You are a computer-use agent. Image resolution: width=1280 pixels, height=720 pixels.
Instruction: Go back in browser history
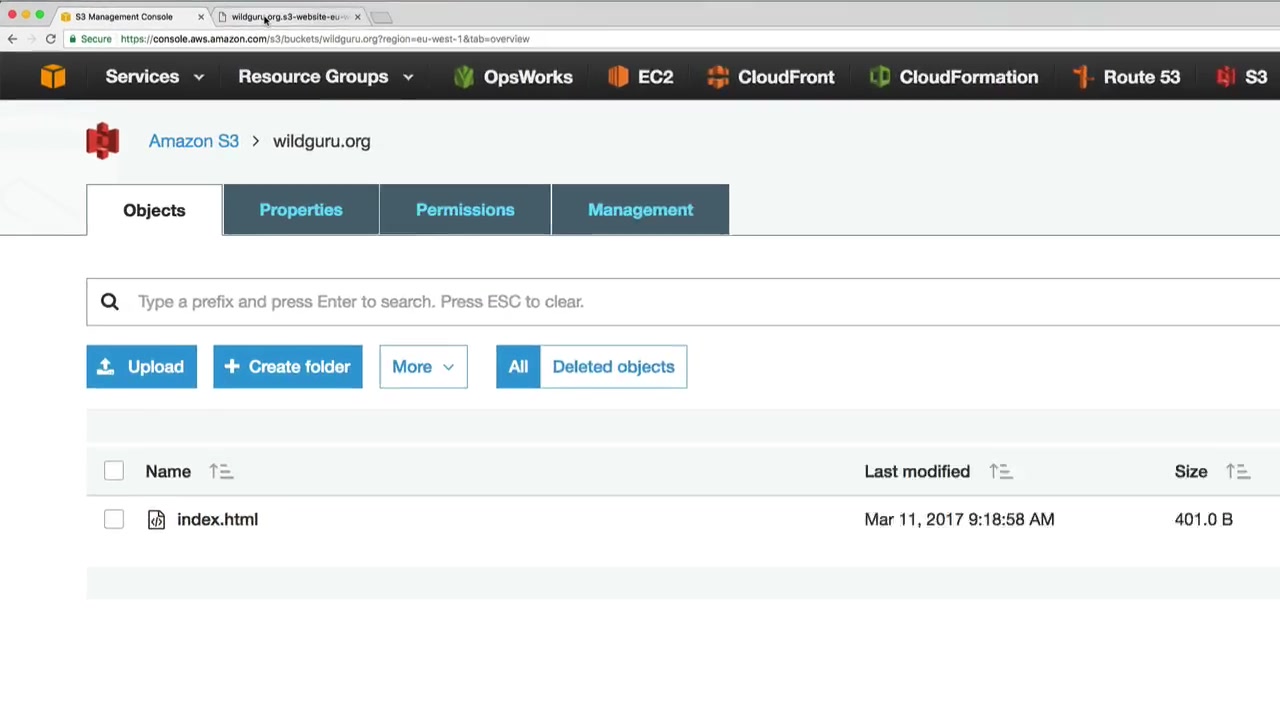[x=12, y=39]
